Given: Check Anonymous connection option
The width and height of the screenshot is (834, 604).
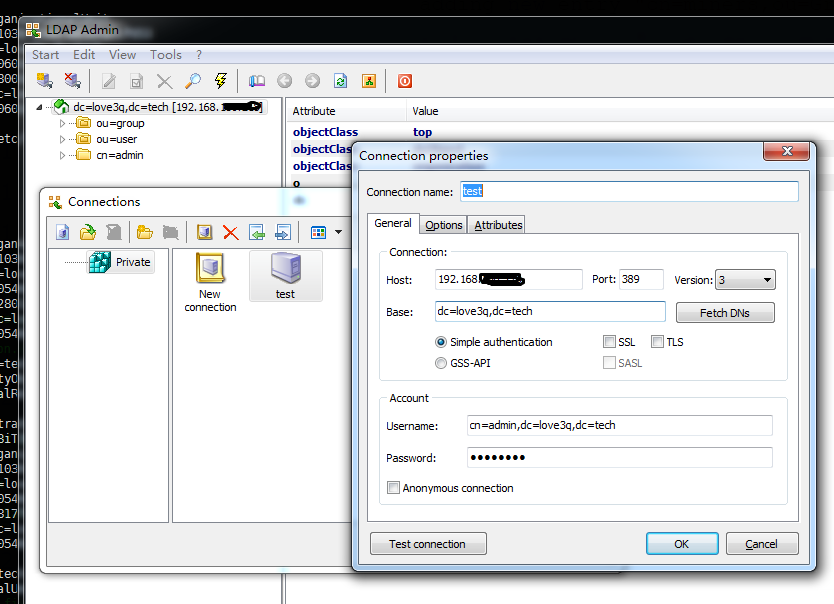Looking at the screenshot, I should click(394, 488).
